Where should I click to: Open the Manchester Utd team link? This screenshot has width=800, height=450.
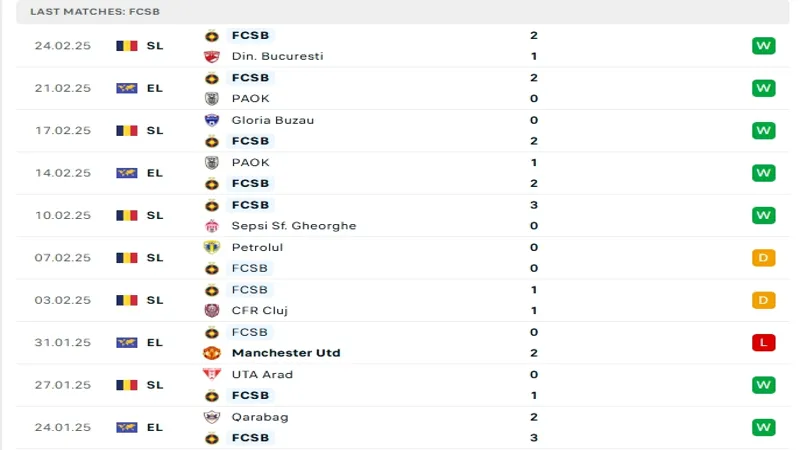pos(286,353)
